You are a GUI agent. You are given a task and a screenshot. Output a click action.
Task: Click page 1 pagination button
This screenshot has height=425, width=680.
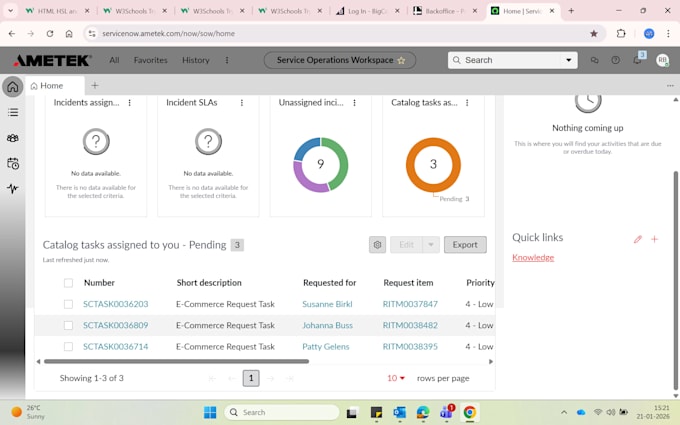pos(251,378)
